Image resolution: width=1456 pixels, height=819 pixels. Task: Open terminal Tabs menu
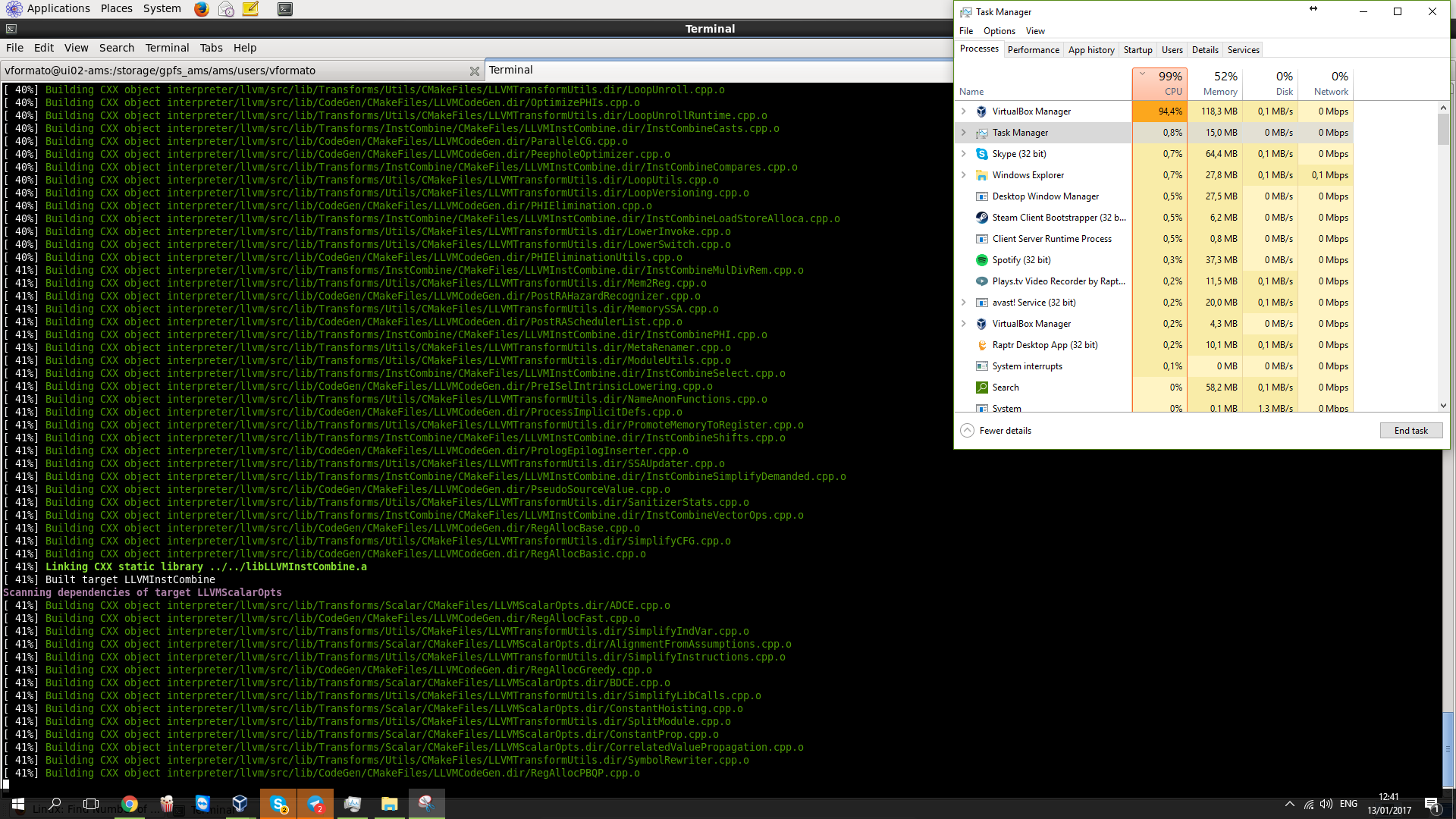click(211, 48)
